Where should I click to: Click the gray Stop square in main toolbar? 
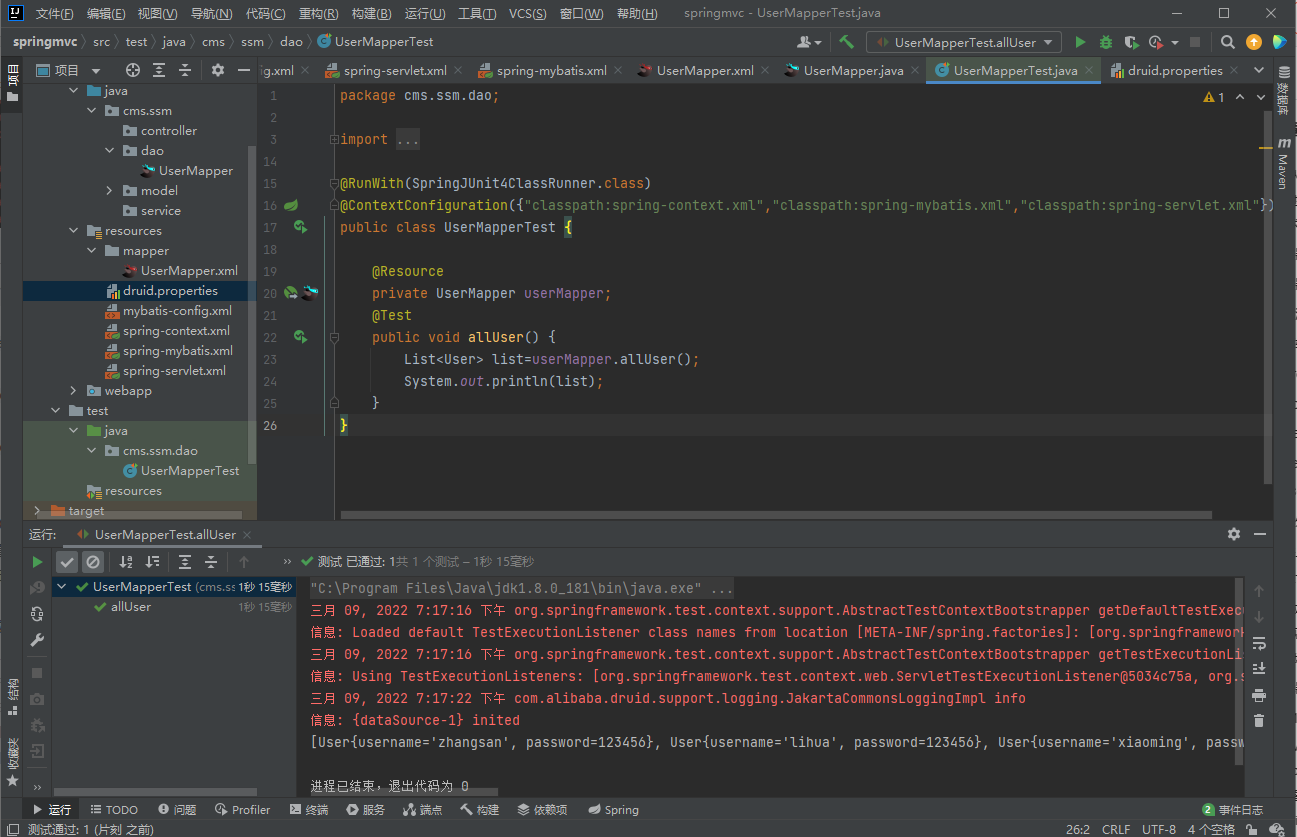click(1195, 42)
